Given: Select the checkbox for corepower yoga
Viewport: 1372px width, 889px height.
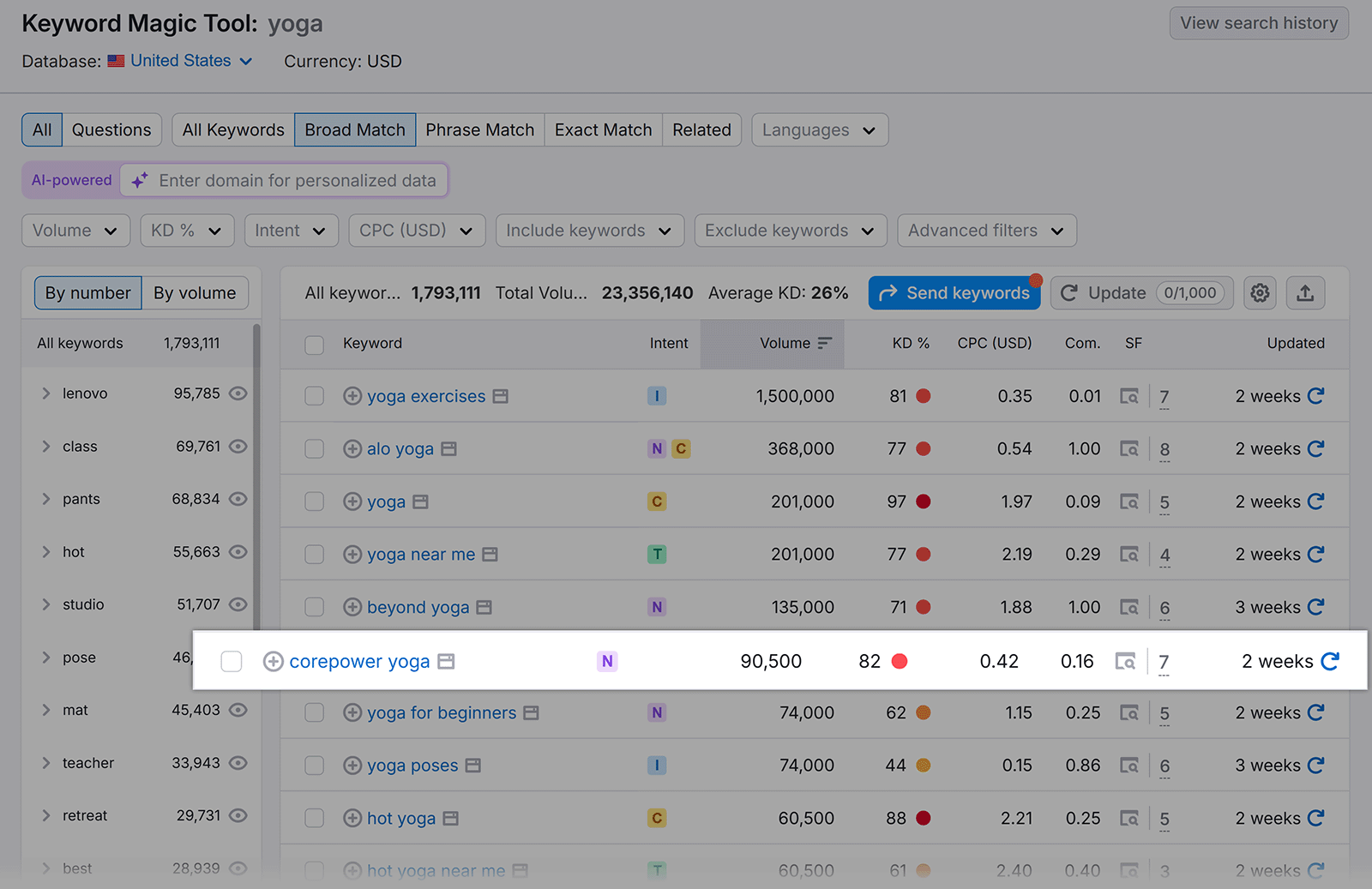Looking at the screenshot, I should tap(231, 661).
